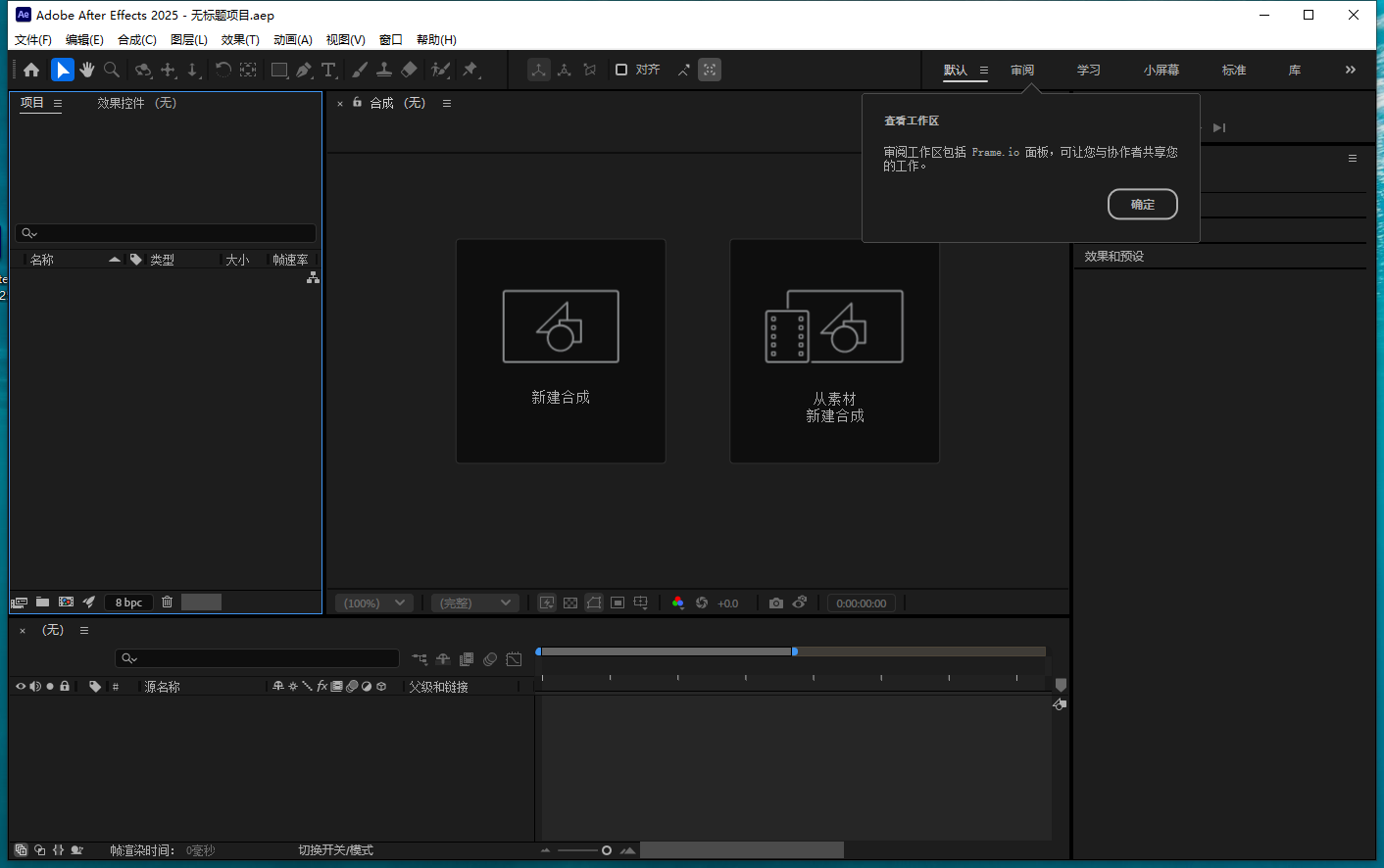Click the world axis mode icon
This screenshot has width=1384, height=868.
click(x=565, y=70)
